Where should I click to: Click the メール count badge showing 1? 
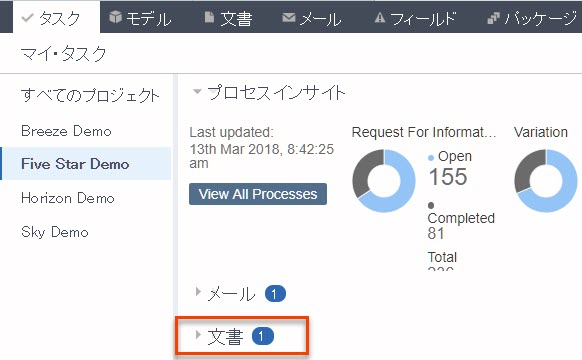coord(275,294)
